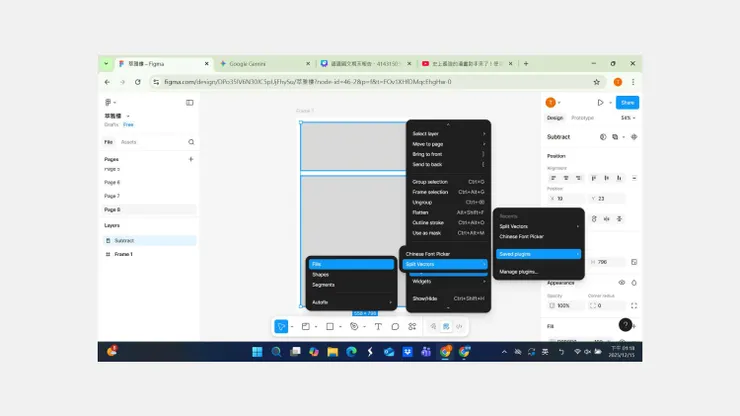Open the Actions/resources tool
The image size is (740, 416).
(412, 326)
